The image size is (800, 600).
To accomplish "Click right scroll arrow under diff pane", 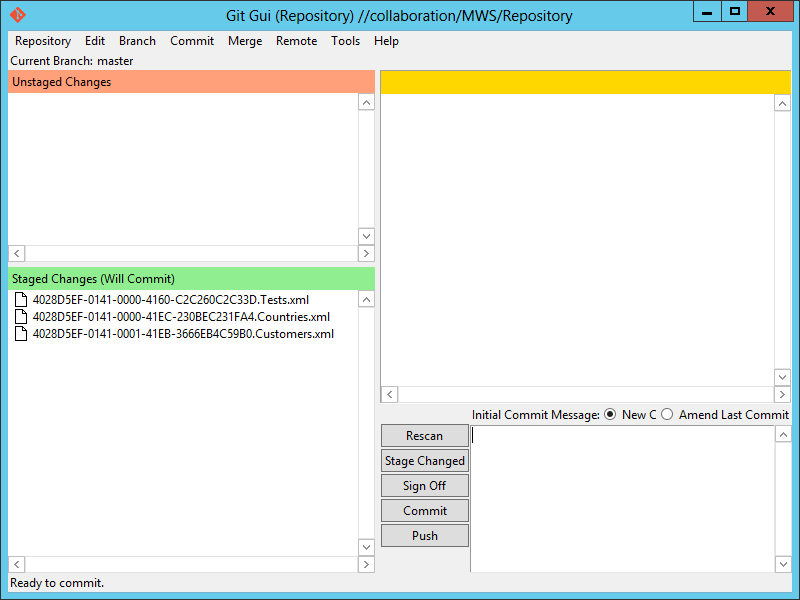I will click(x=766, y=395).
